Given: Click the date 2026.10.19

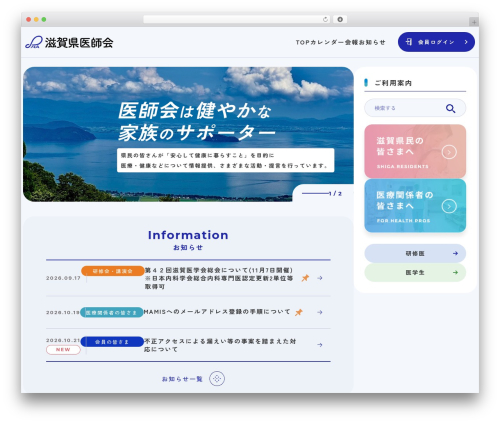Looking at the screenshot, I should (x=63, y=312).
